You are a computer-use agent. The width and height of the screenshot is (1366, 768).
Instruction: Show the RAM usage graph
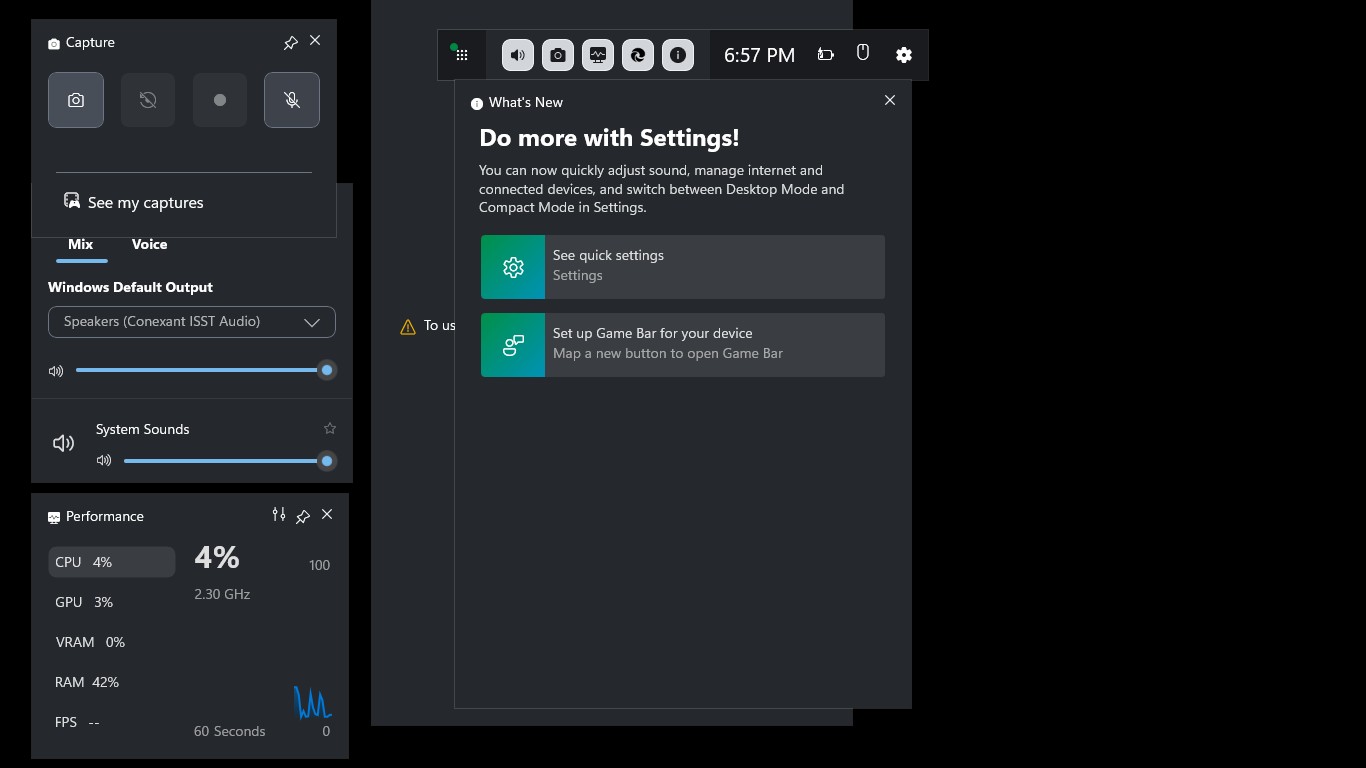pos(87,682)
